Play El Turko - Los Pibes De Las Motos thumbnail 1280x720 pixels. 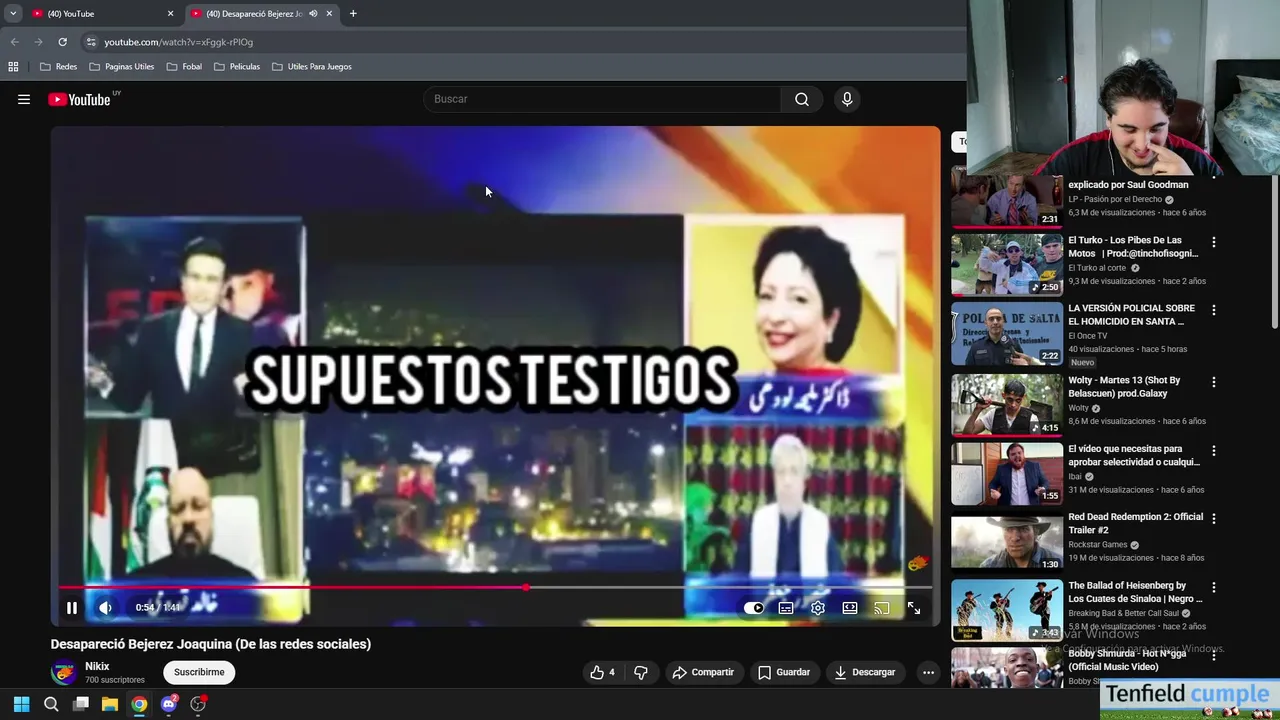click(1007, 265)
